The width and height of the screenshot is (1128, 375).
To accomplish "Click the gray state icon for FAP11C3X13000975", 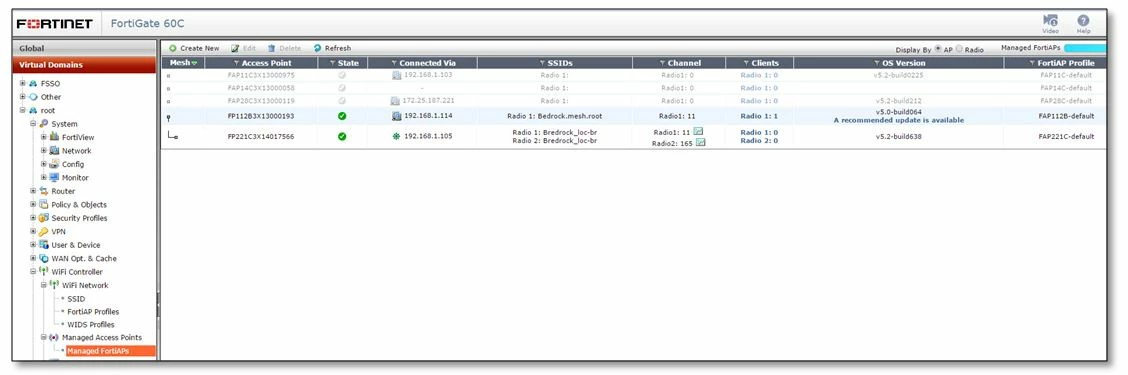I will 342,75.
